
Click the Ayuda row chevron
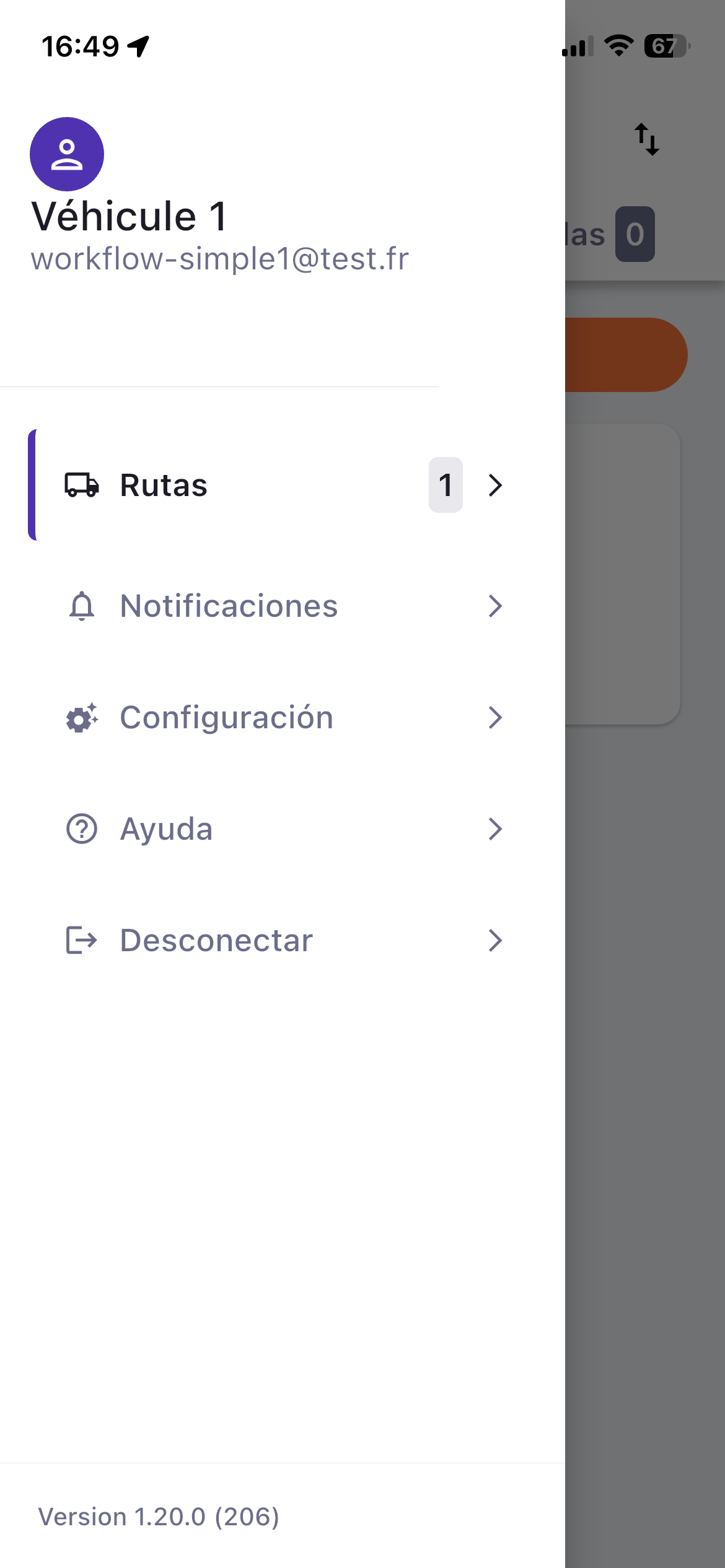coord(494,829)
